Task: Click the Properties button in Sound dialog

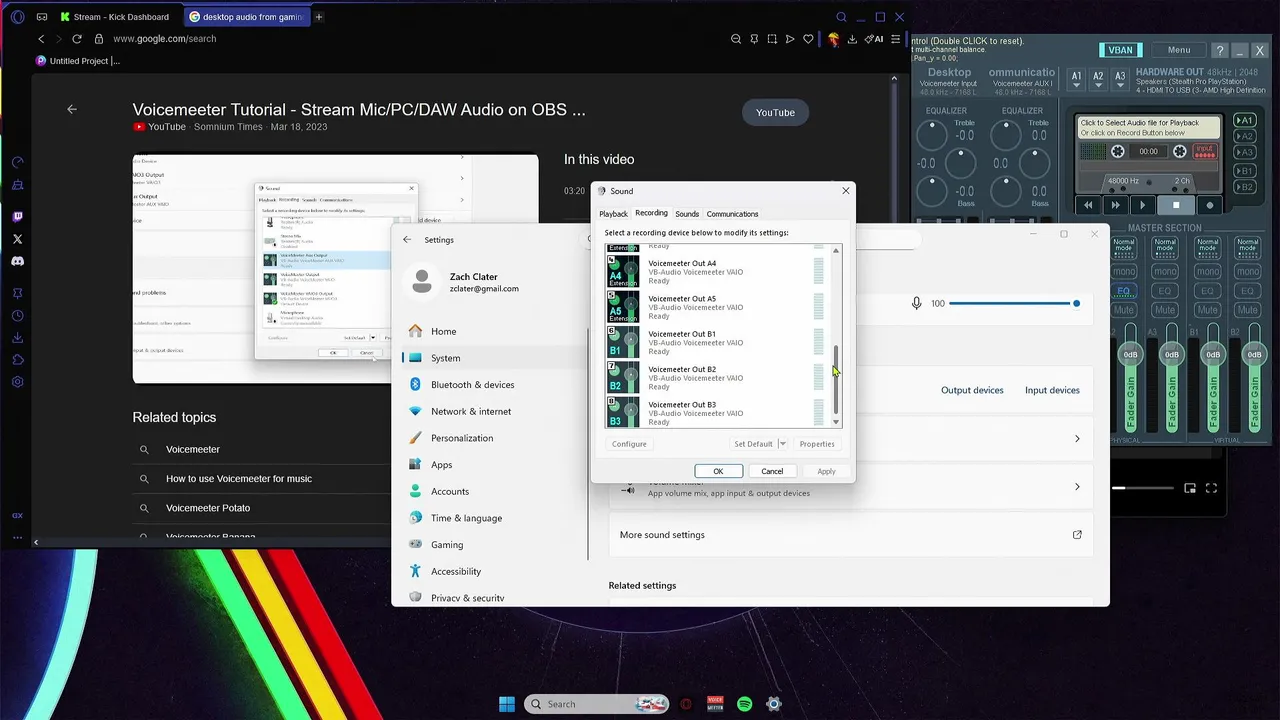Action: [817, 444]
